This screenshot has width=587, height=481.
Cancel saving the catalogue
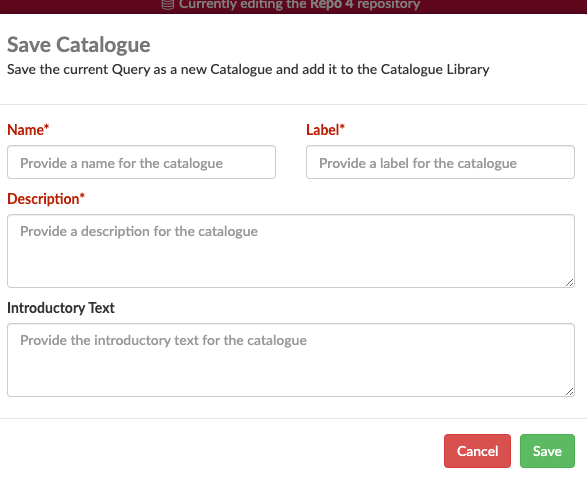tap(477, 451)
